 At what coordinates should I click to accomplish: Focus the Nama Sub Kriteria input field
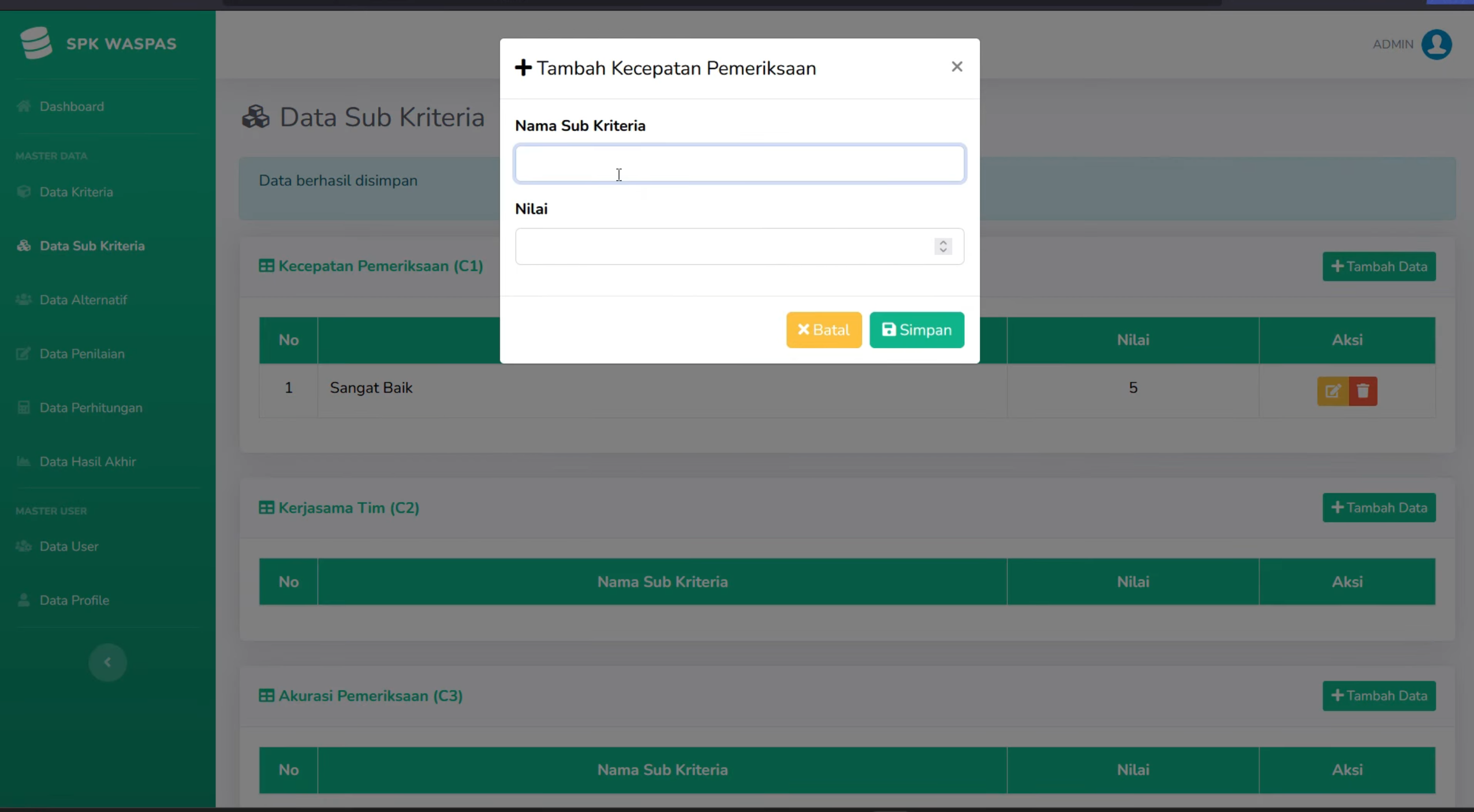740,163
